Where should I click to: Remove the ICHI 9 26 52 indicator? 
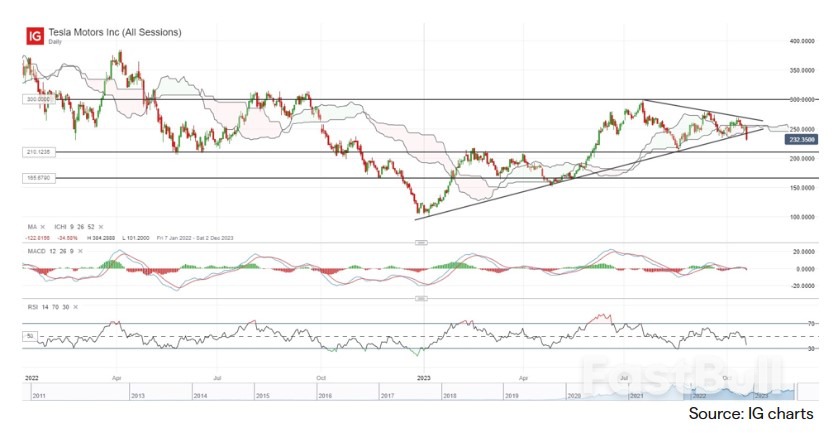click(x=101, y=227)
